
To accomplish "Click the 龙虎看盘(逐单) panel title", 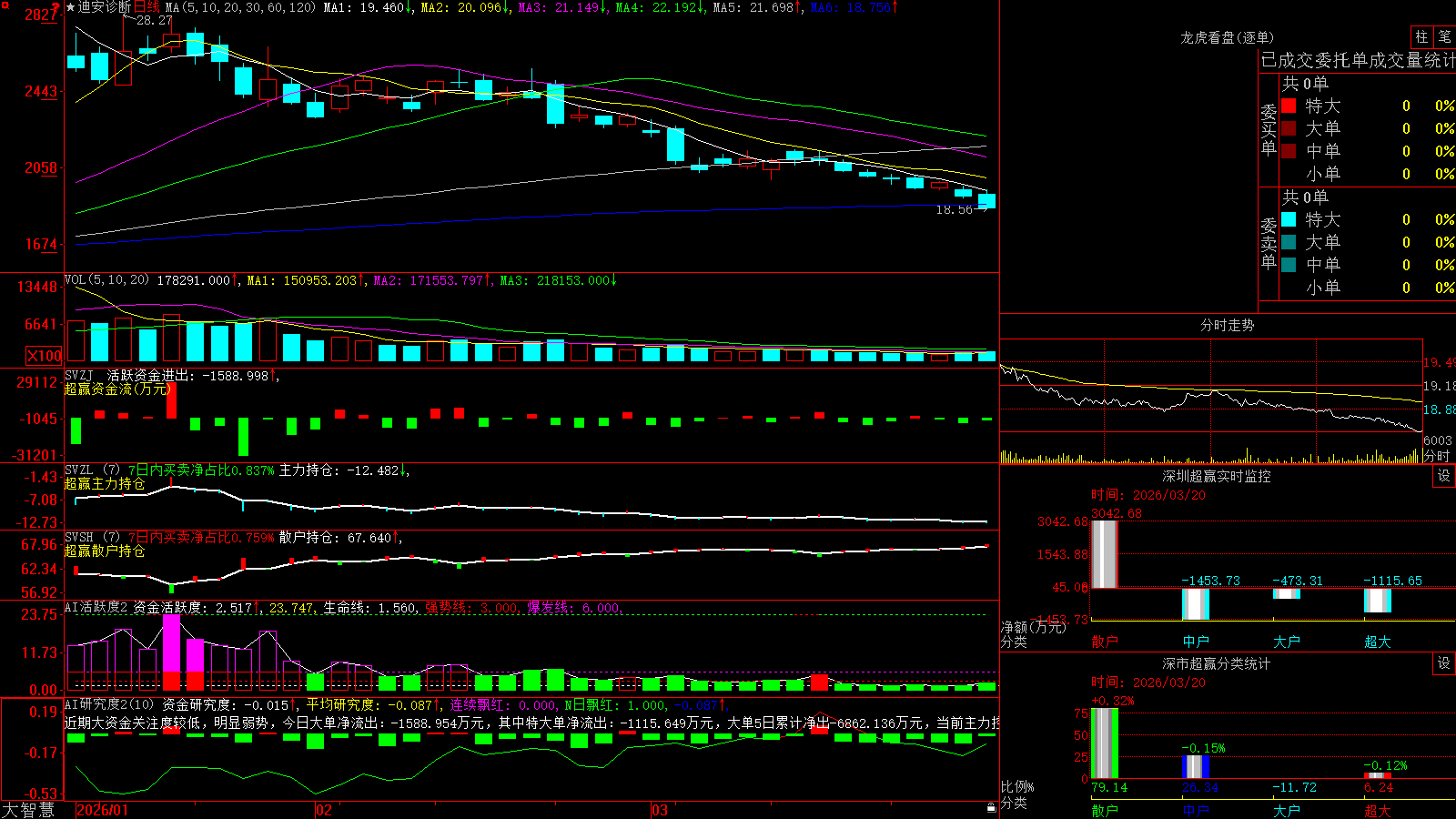I will point(1227,37).
